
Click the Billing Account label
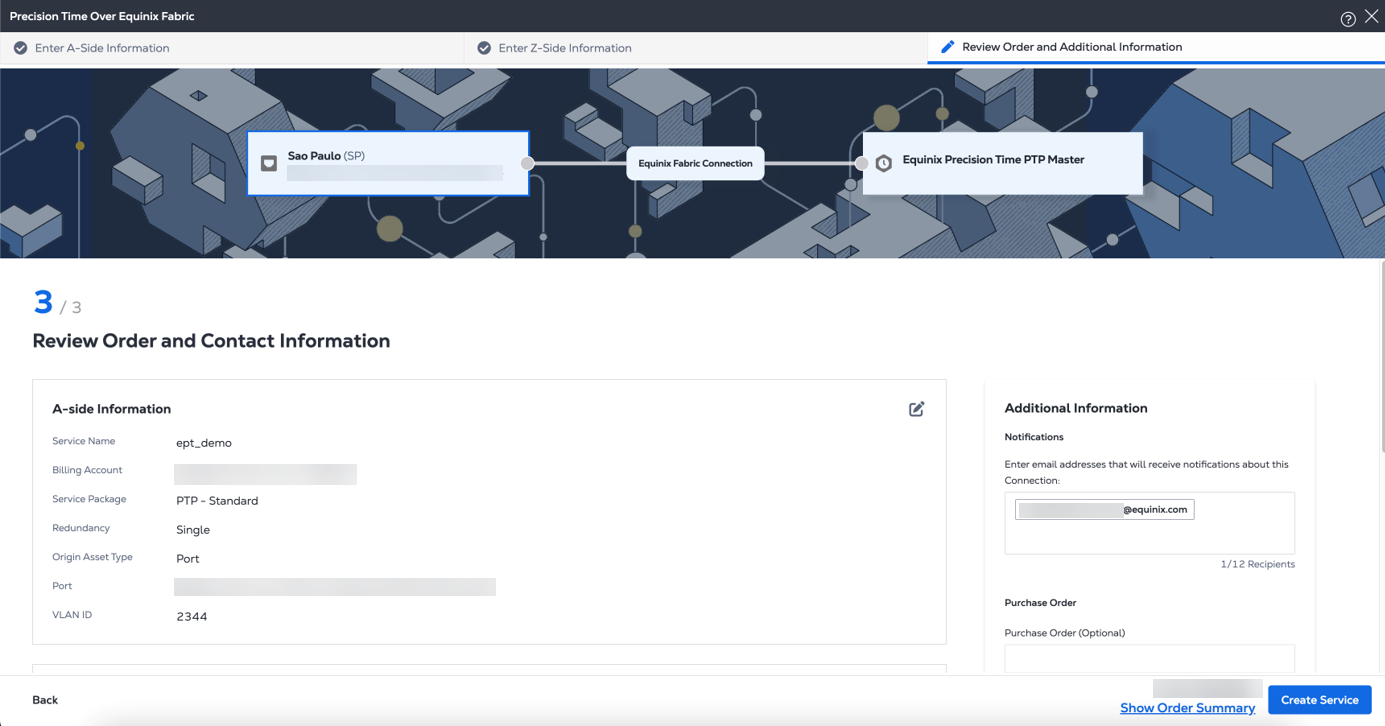pos(87,470)
